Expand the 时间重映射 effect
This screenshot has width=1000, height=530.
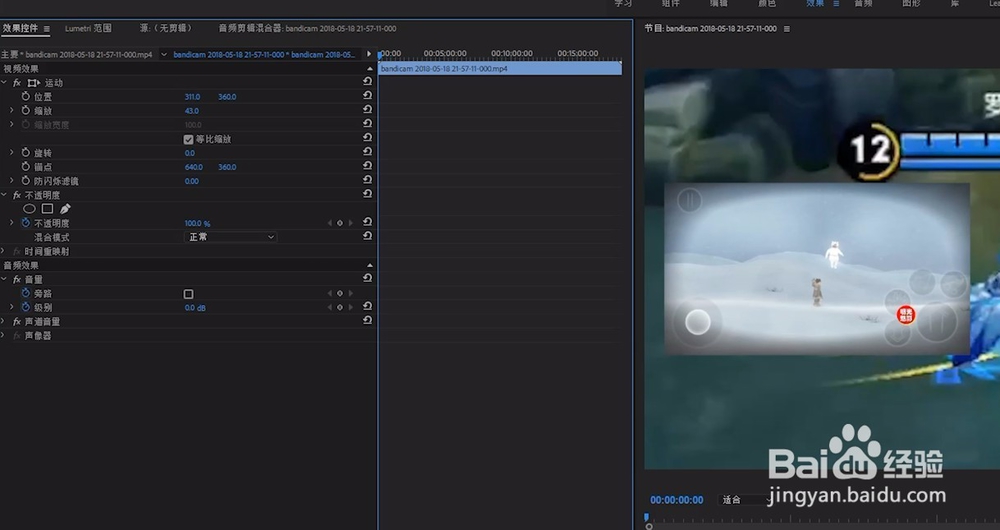3,251
